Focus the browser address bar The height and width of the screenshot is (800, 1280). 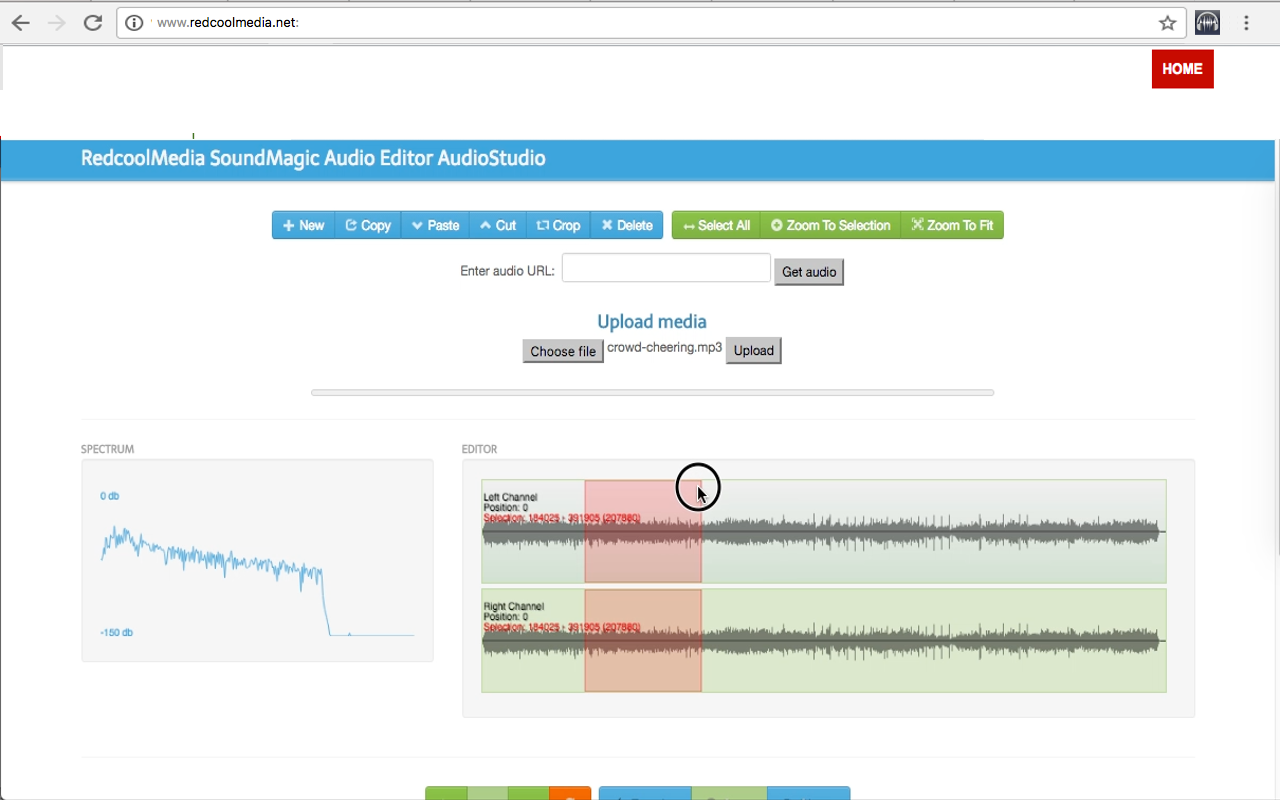651,23
